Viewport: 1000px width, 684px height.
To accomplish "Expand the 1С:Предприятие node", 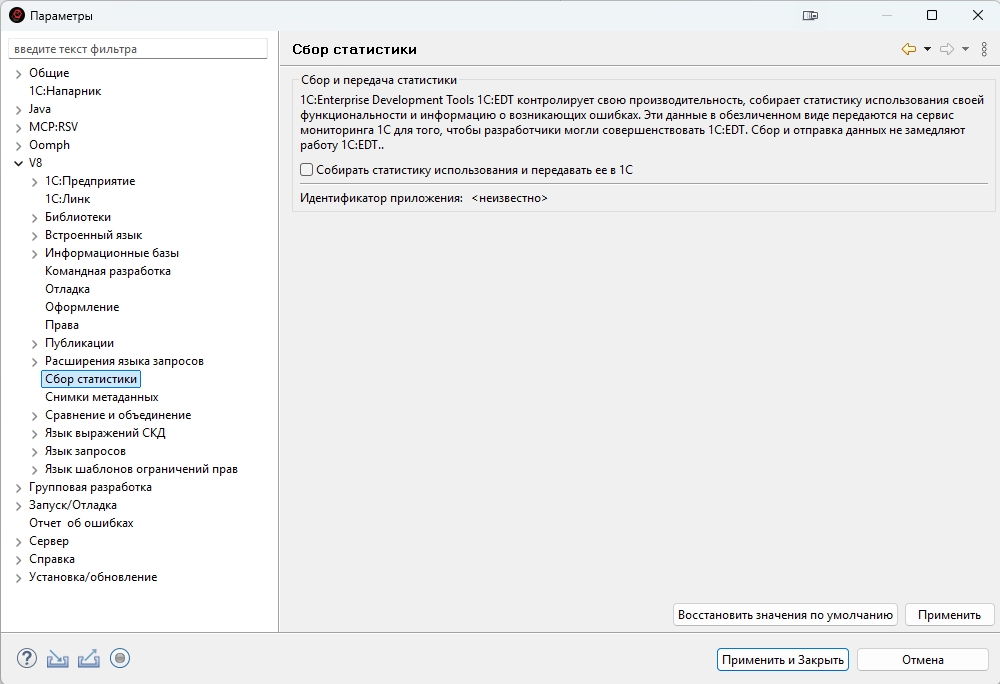I will coord(34,182).
